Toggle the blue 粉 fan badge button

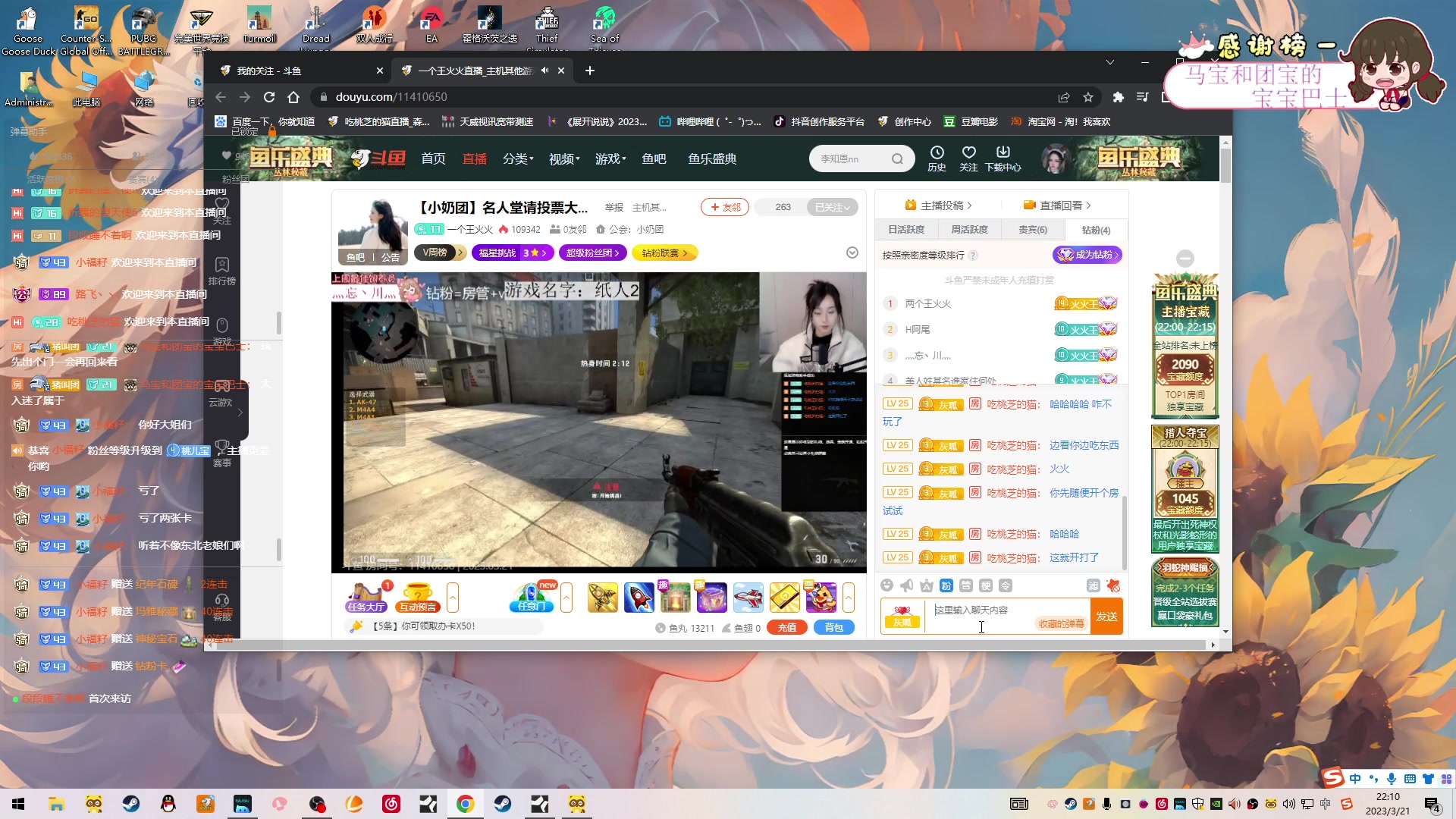tap(946, 585)
